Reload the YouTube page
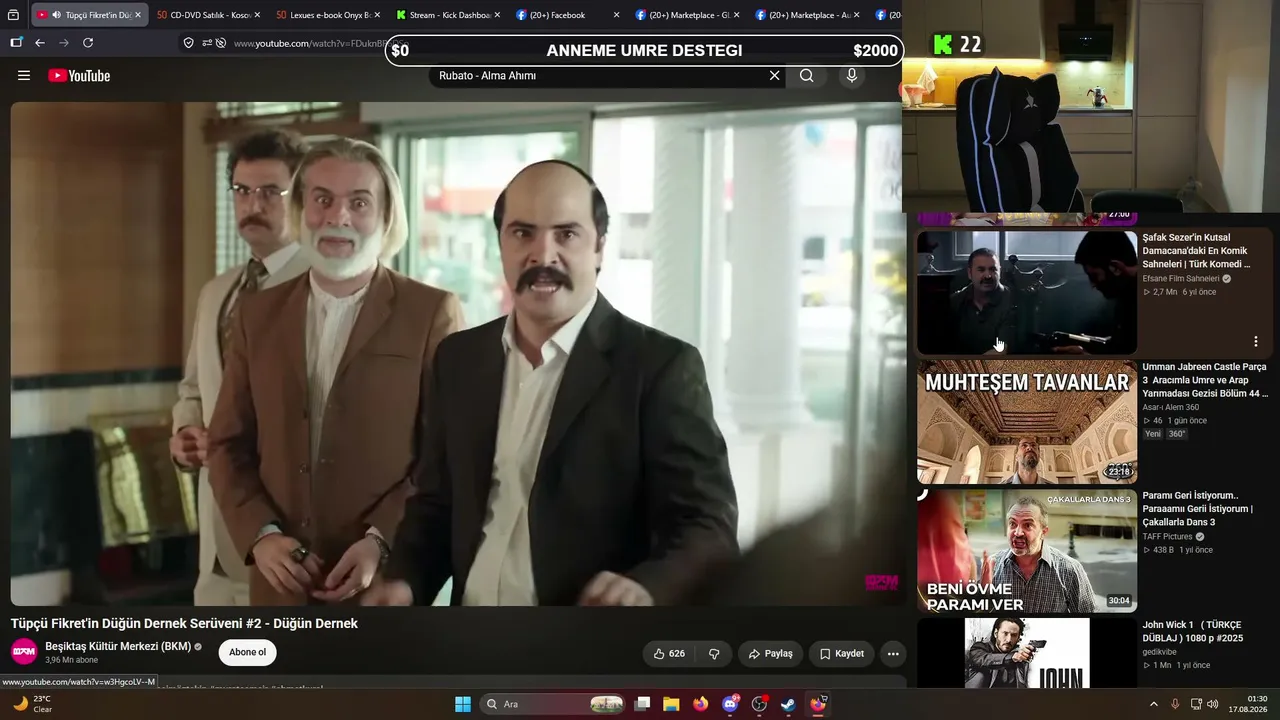 pyautogui.click(x=88, y=43)
